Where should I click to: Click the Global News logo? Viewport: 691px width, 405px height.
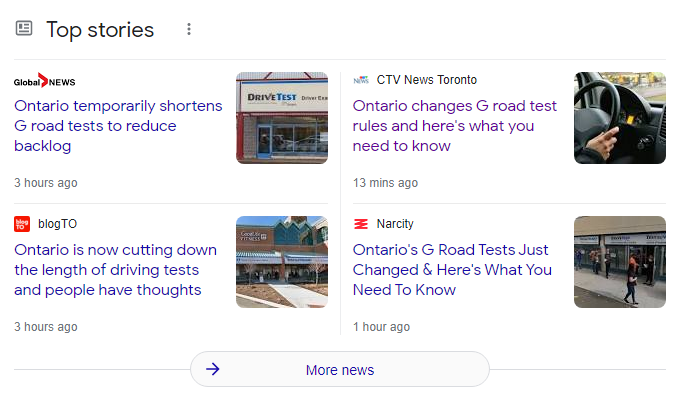pyautogui.click(x=44, y=80)
